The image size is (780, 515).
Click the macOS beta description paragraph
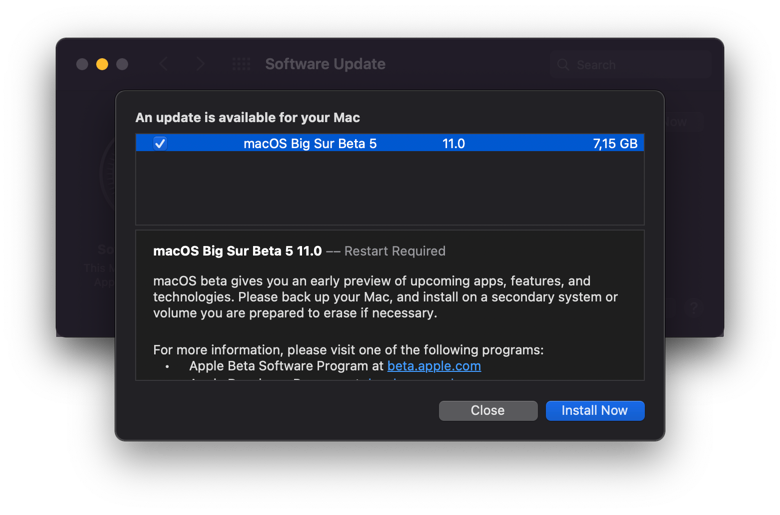click(x=385, y=297)
